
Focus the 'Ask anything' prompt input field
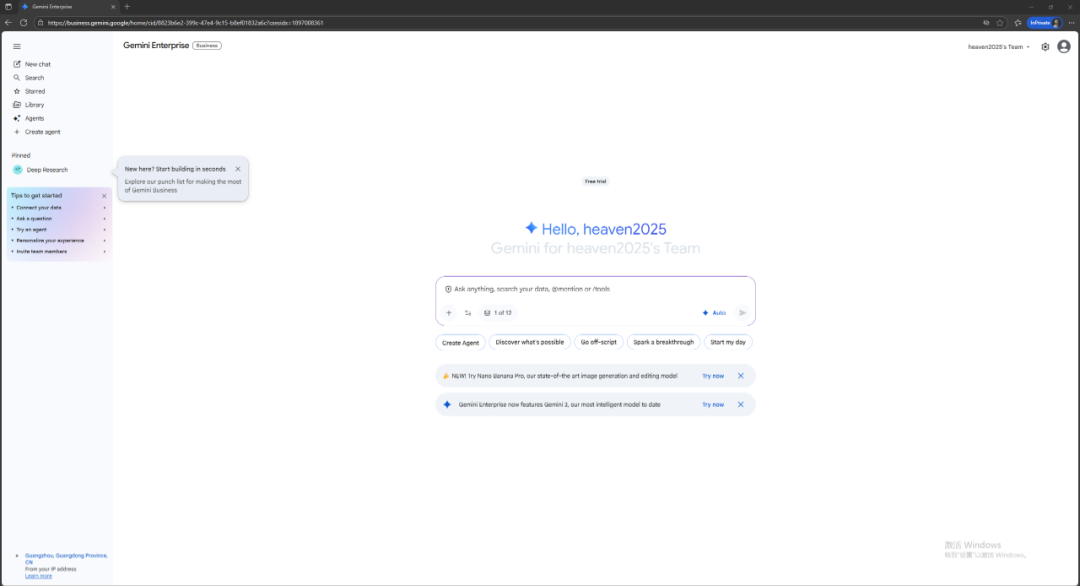590,289
